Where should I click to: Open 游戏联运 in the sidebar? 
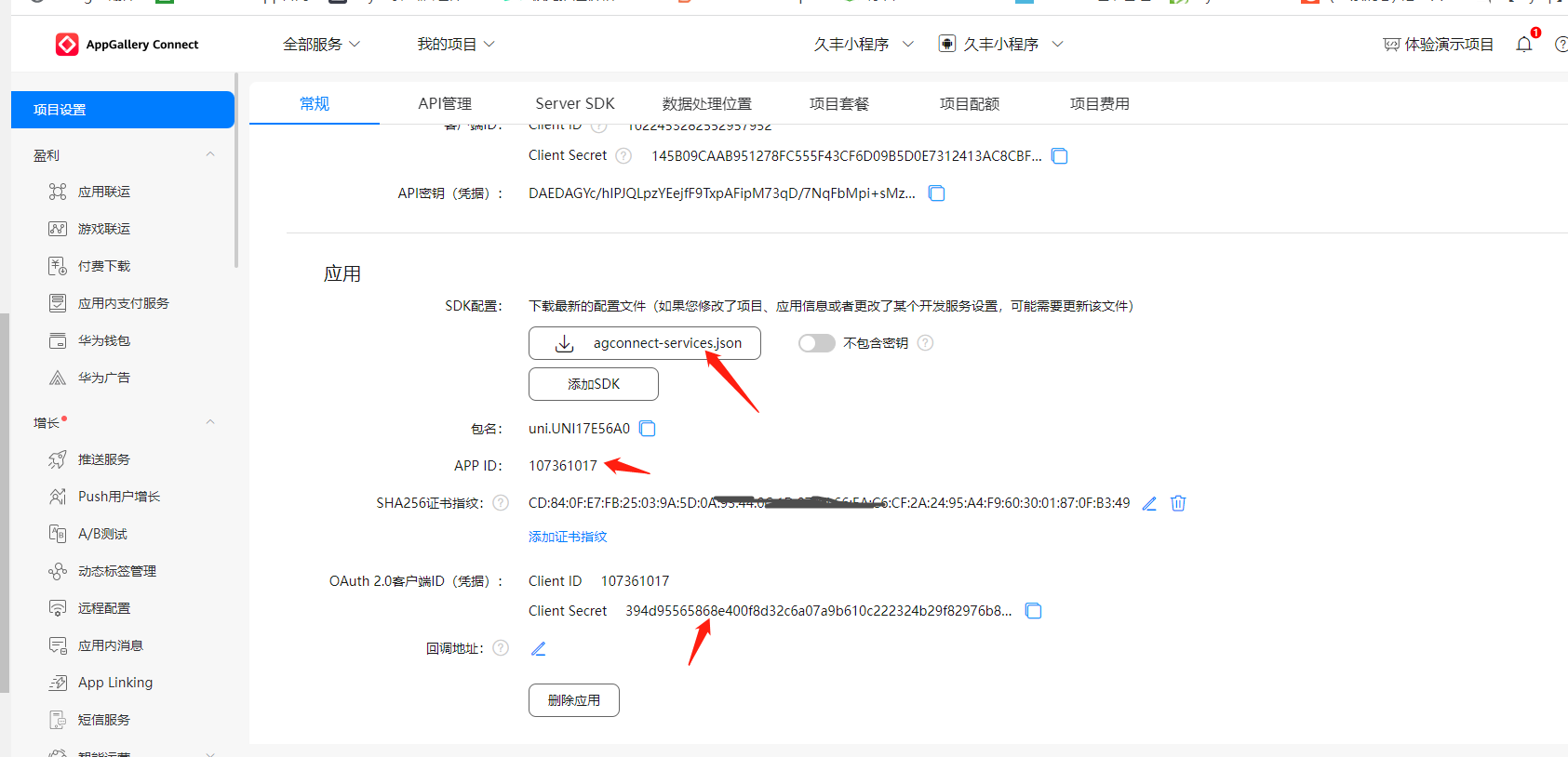(x=104, y=229)
